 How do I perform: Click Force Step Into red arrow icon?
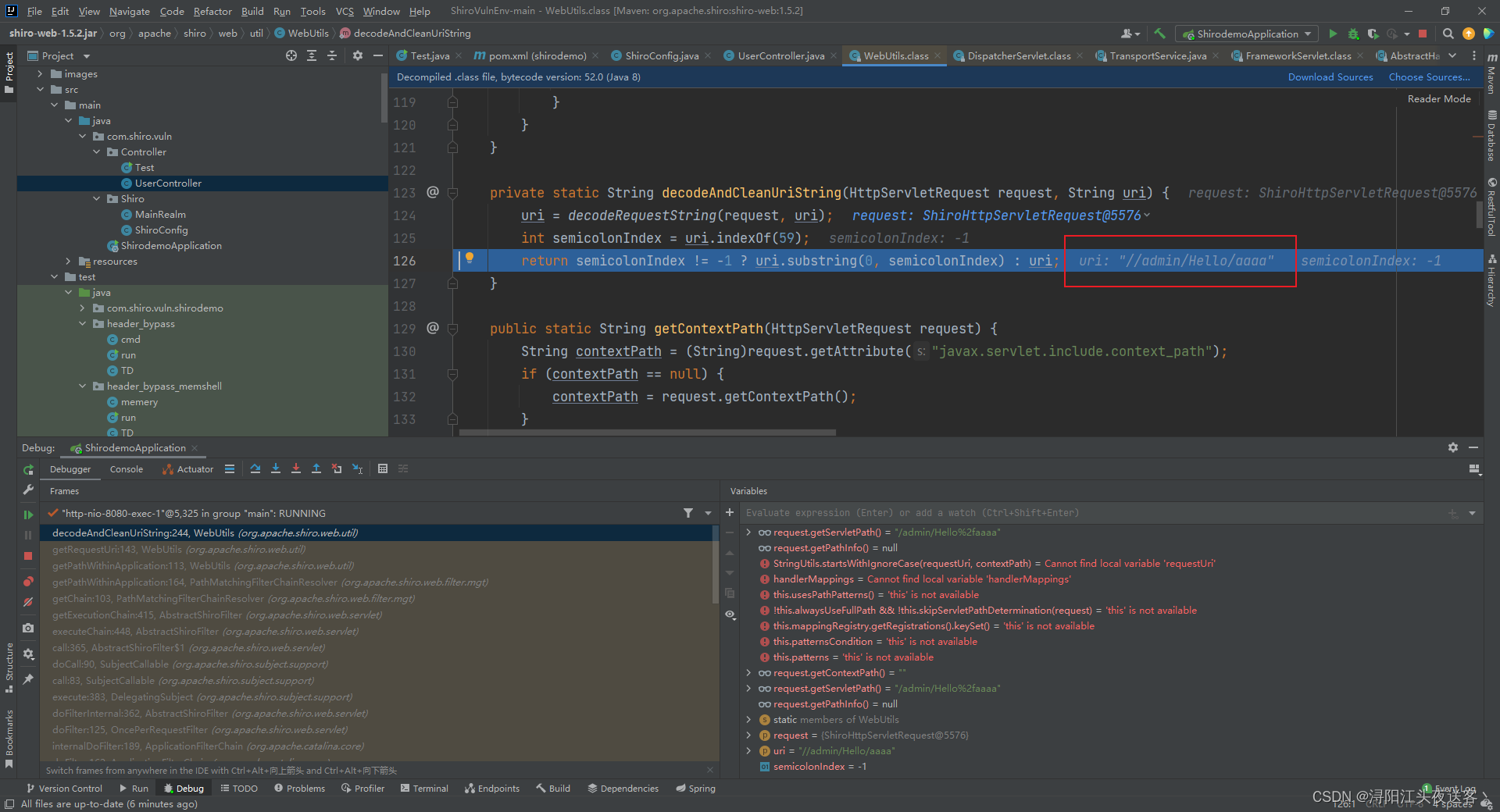[296, 468]
